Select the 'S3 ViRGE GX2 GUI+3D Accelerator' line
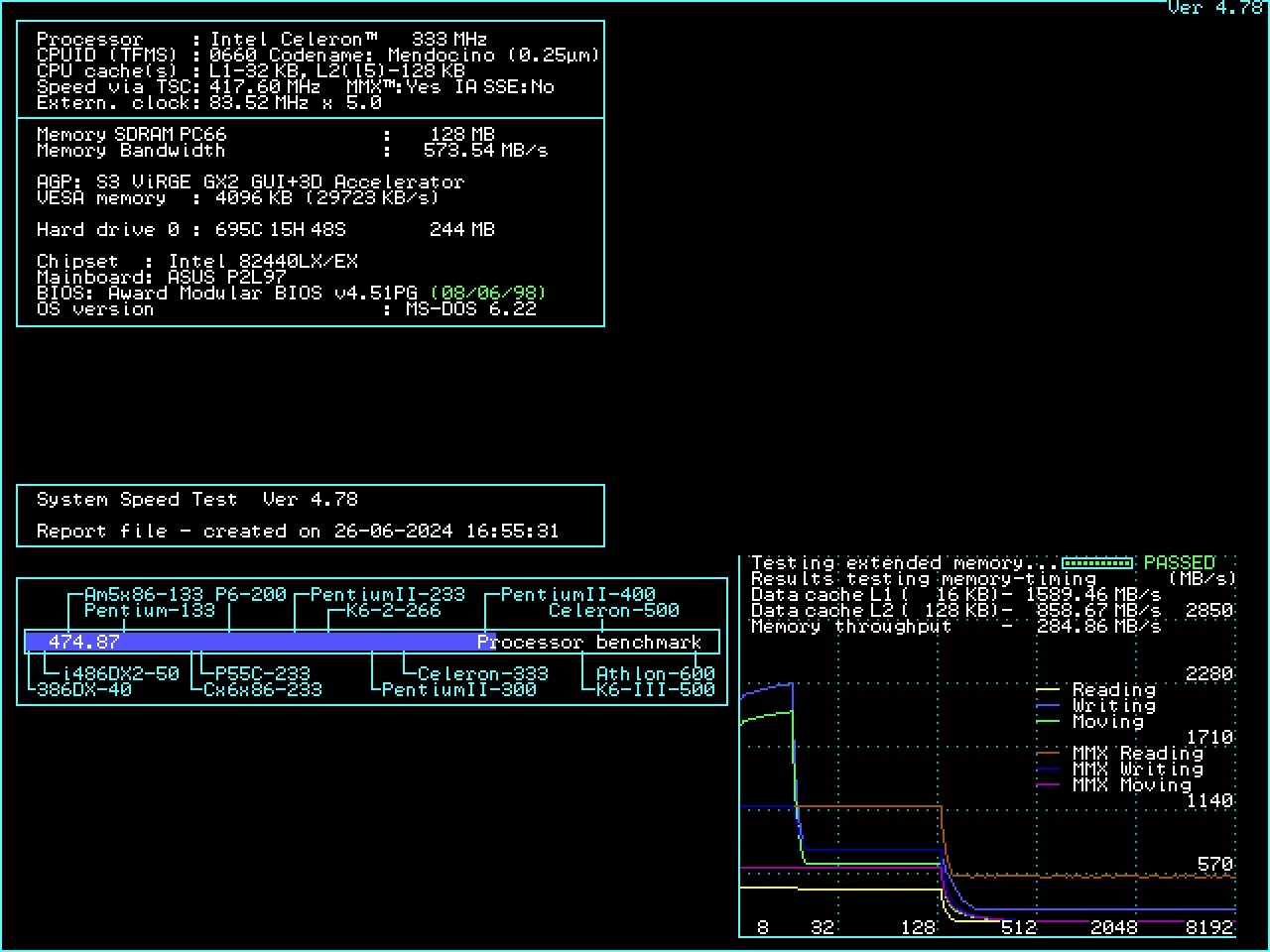Screen dimensions: 1270x952 coord(281,182)
